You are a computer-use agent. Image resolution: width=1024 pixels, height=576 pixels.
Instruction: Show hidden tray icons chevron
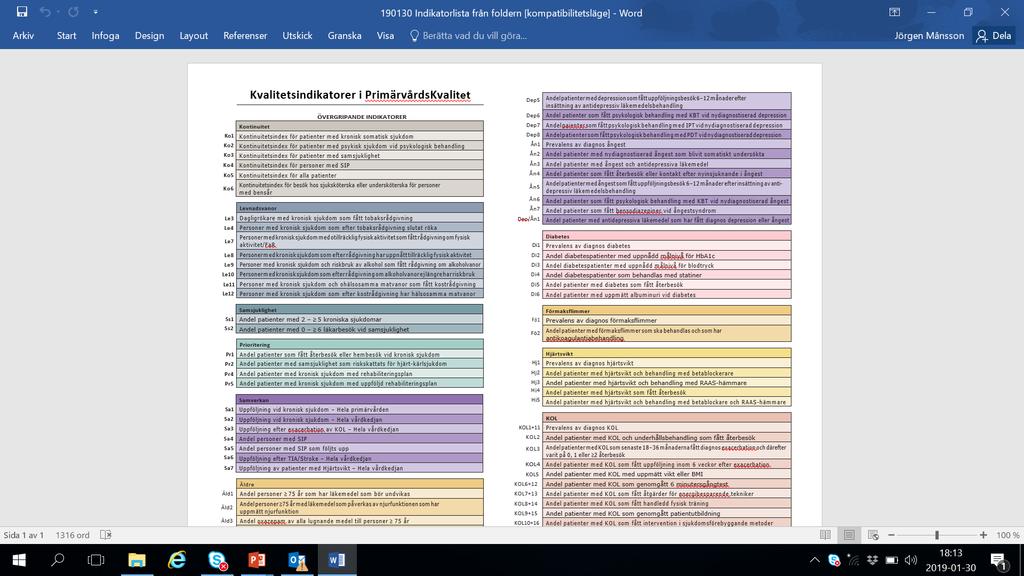(814, 560)
